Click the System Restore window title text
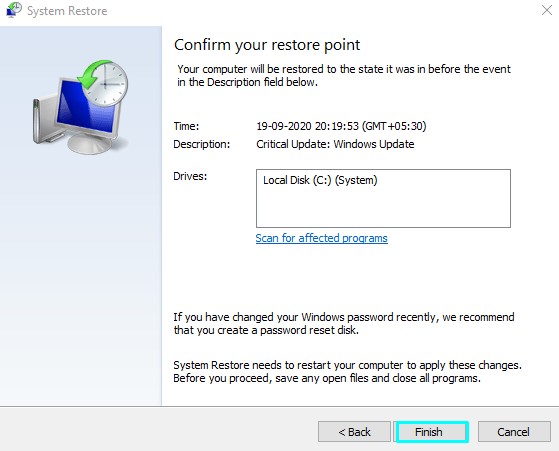Image resolution: width=559 pixels, height=451 pixels. click(67, 11)
